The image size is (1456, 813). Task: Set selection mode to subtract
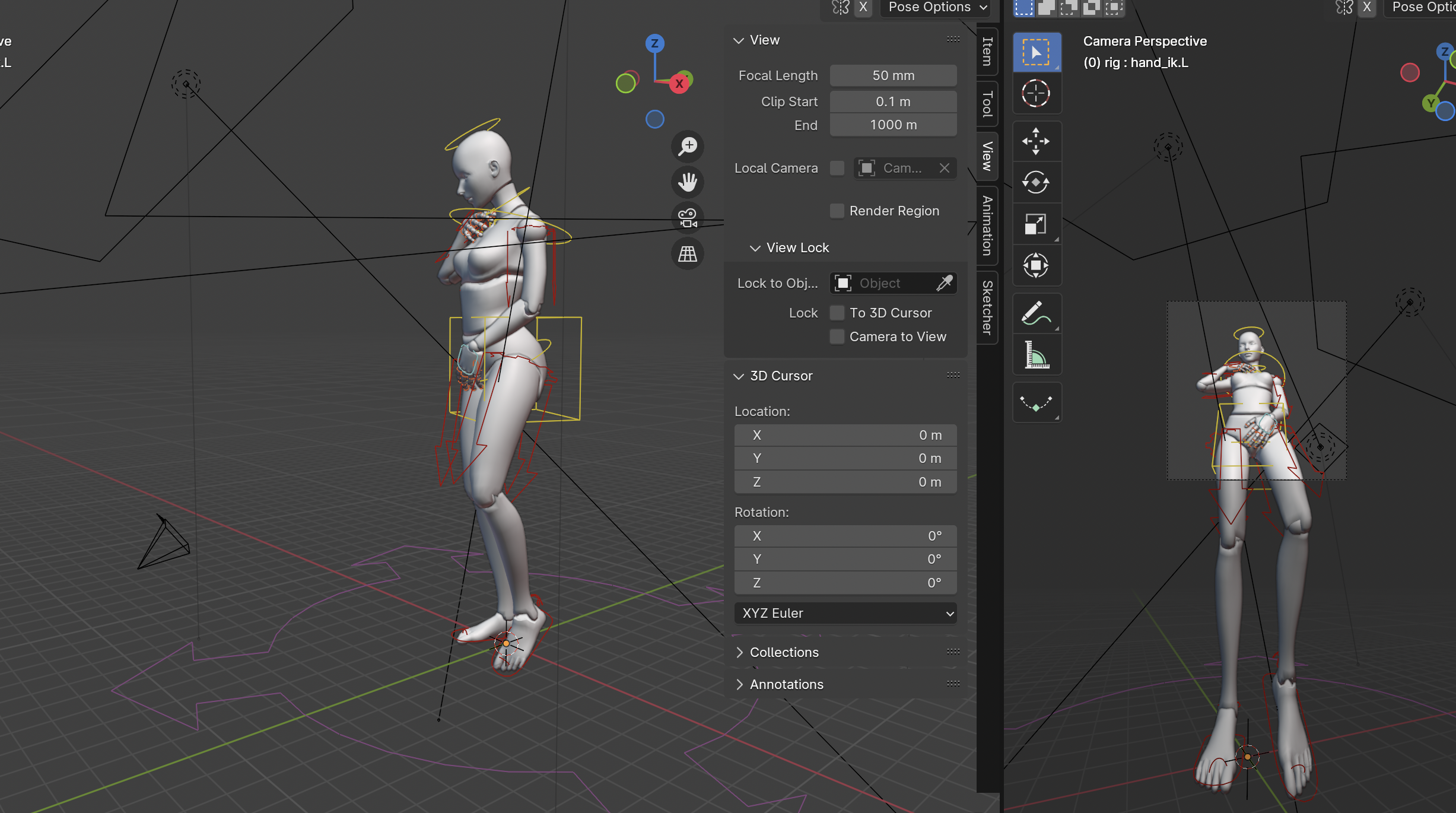click(x=1069, y=8)
